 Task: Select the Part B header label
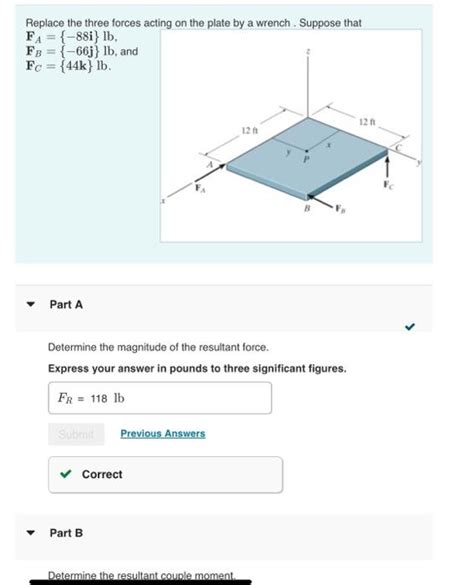point(66,533)
